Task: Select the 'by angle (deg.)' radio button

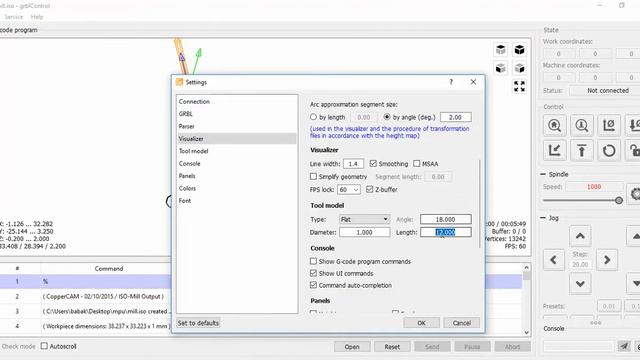Action: [x=387, y=117]
